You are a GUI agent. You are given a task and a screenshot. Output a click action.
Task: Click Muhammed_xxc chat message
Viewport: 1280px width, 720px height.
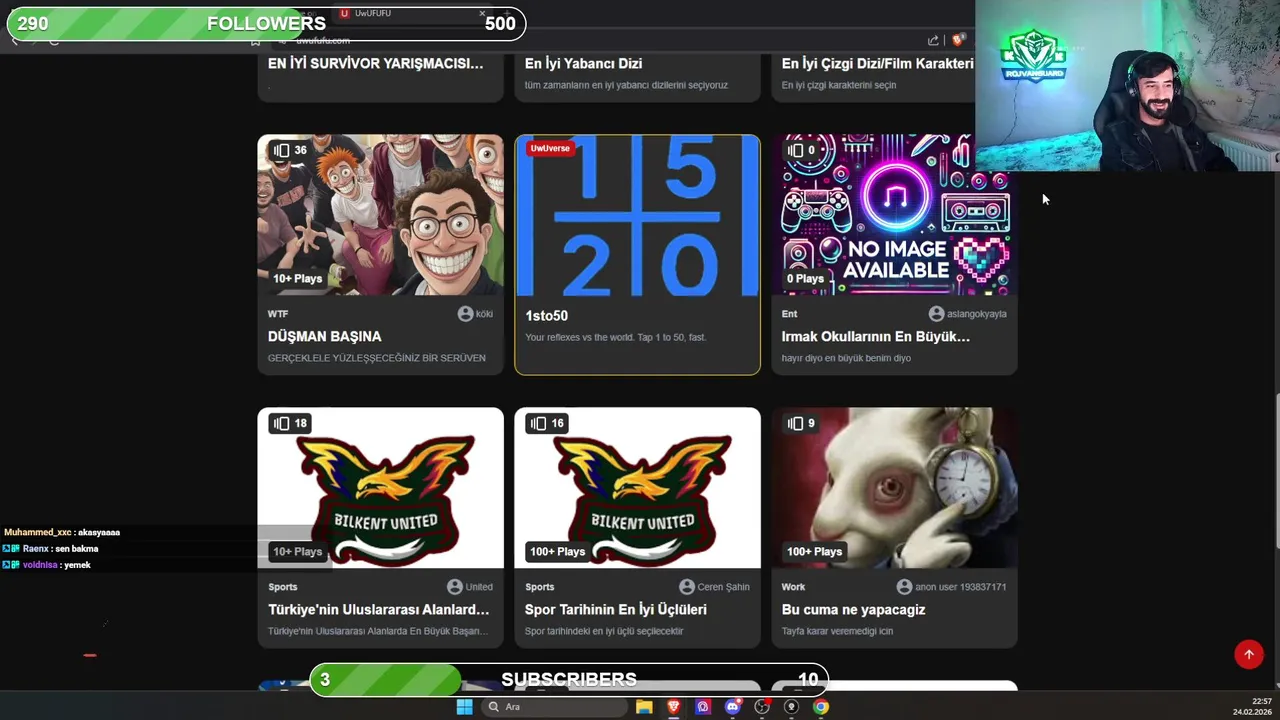coord(62,532)
